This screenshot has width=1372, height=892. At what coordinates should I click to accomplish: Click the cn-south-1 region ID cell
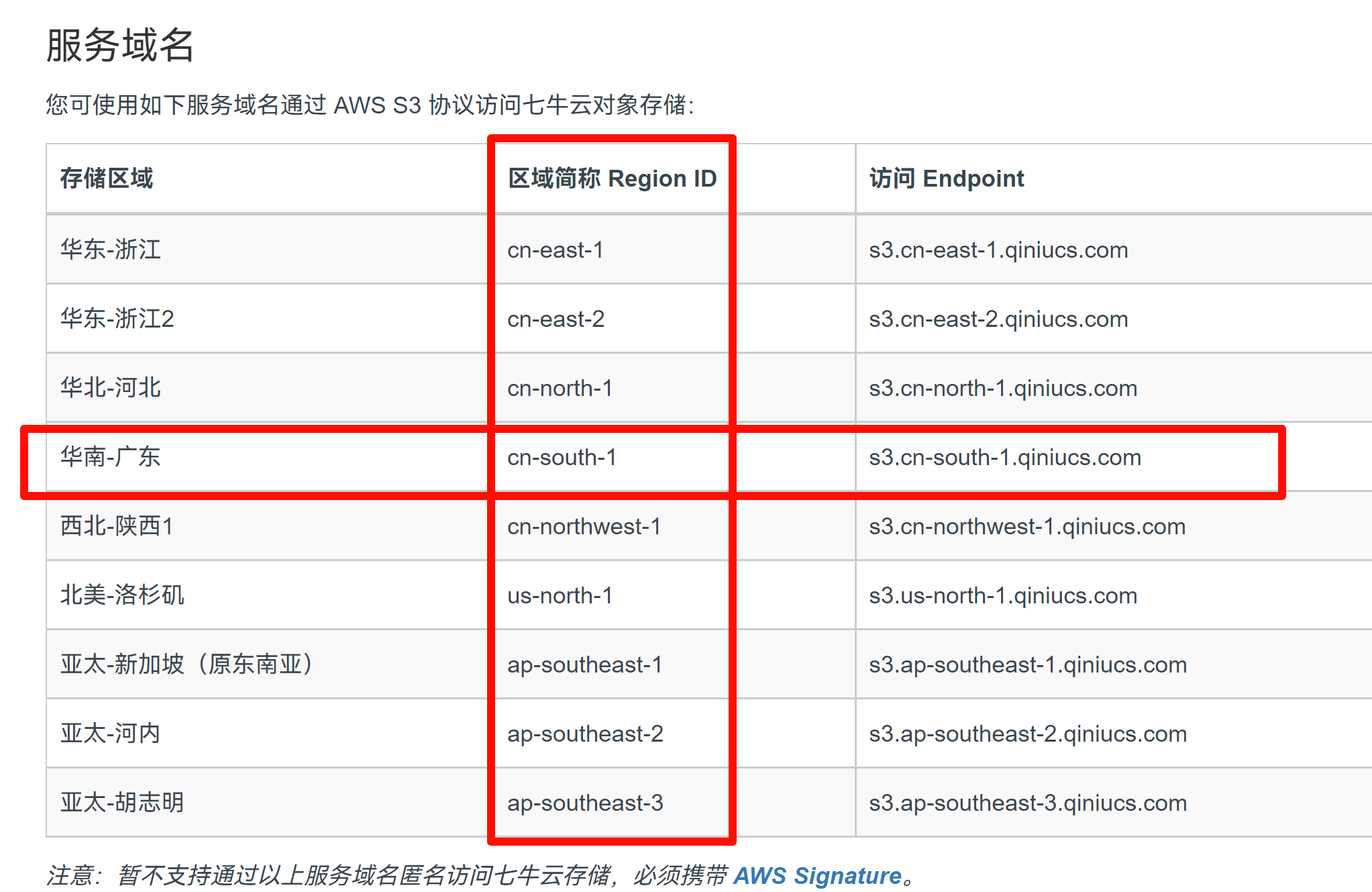click(562, 458)
